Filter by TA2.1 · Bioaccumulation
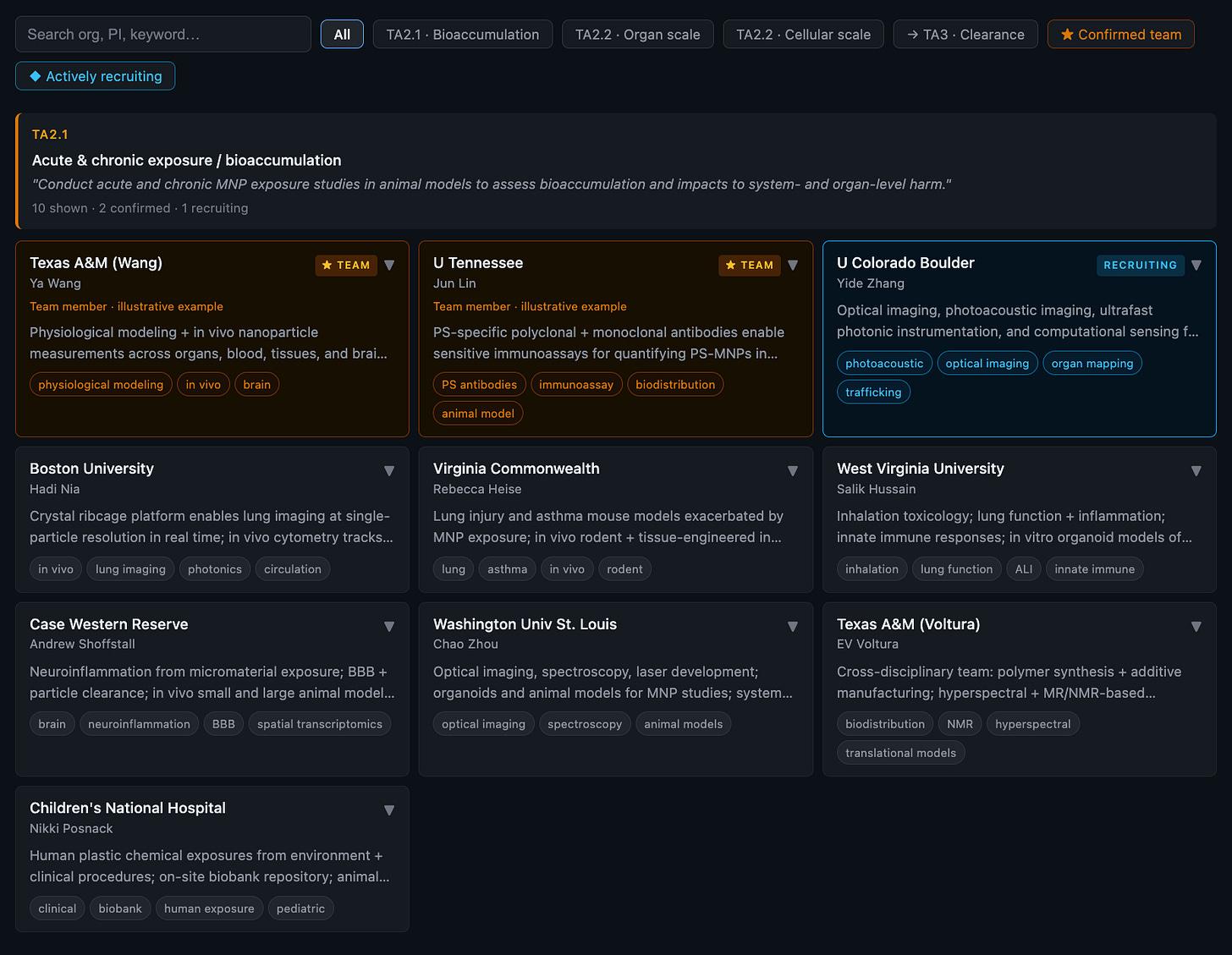Viewport: 1232px width, 955px height. point(463,35)
